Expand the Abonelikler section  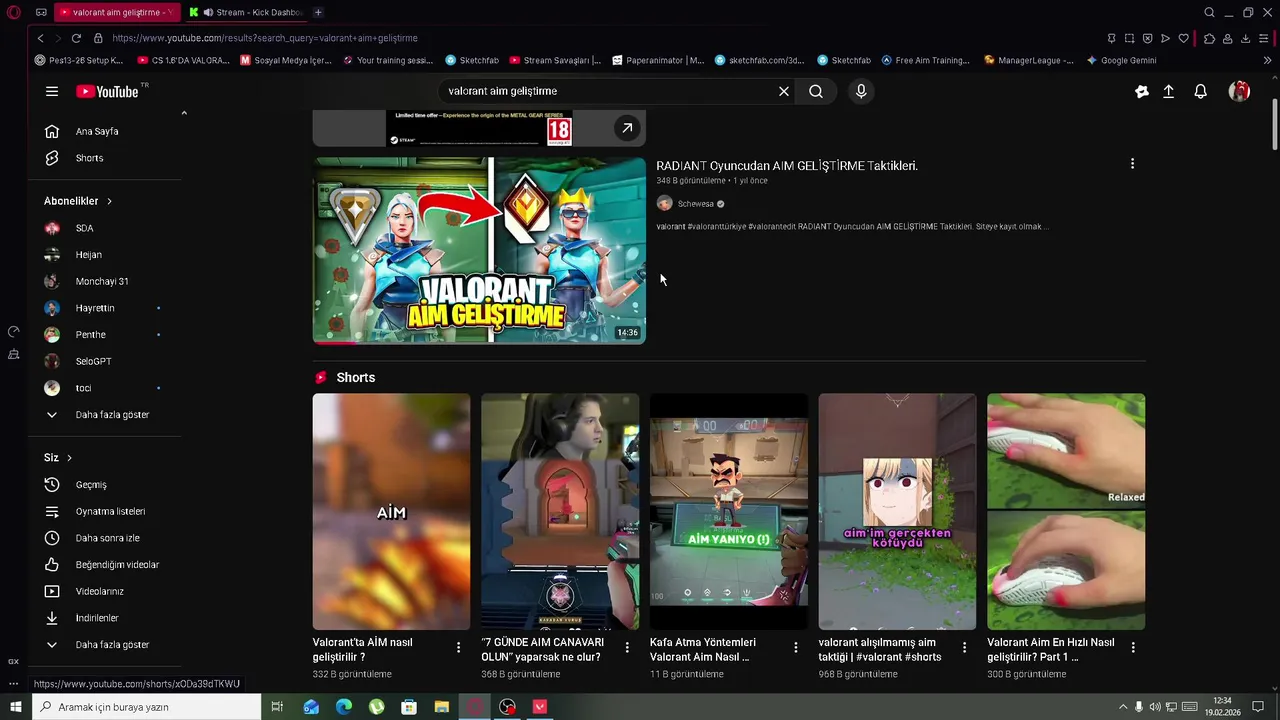pyautogui.click(x=78, y=201)
